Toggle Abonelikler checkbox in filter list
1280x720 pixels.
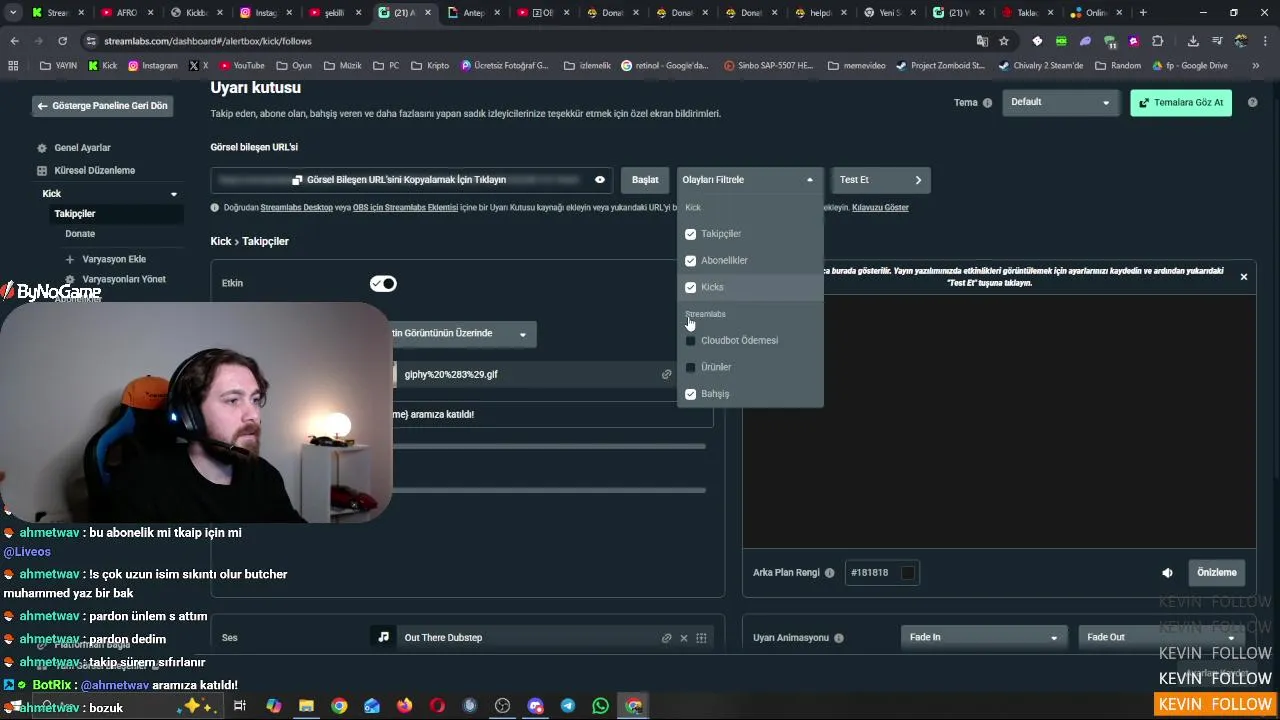tap(690, 261)
